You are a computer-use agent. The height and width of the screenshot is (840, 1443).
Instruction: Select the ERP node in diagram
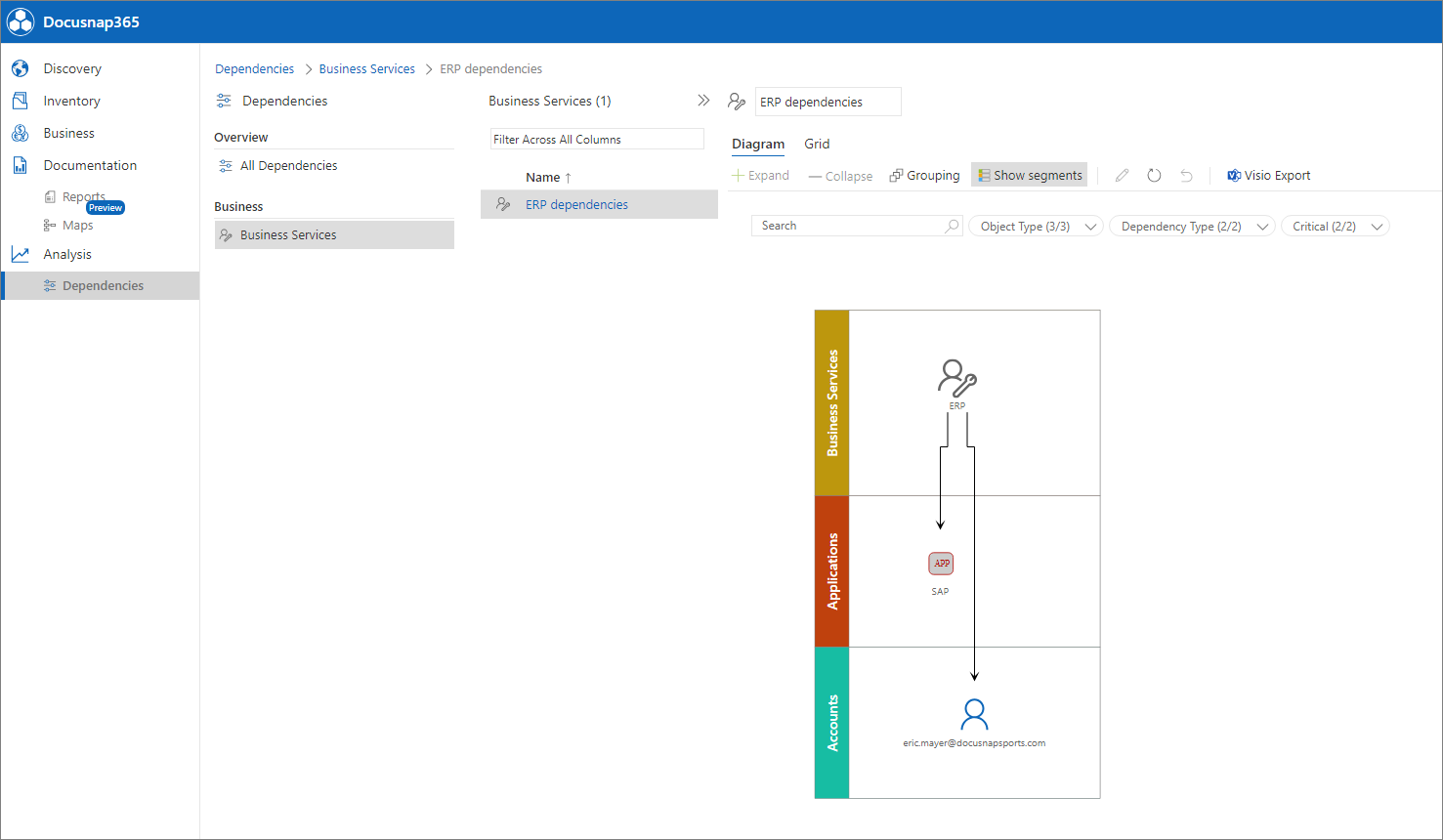(x=956, y=383)
